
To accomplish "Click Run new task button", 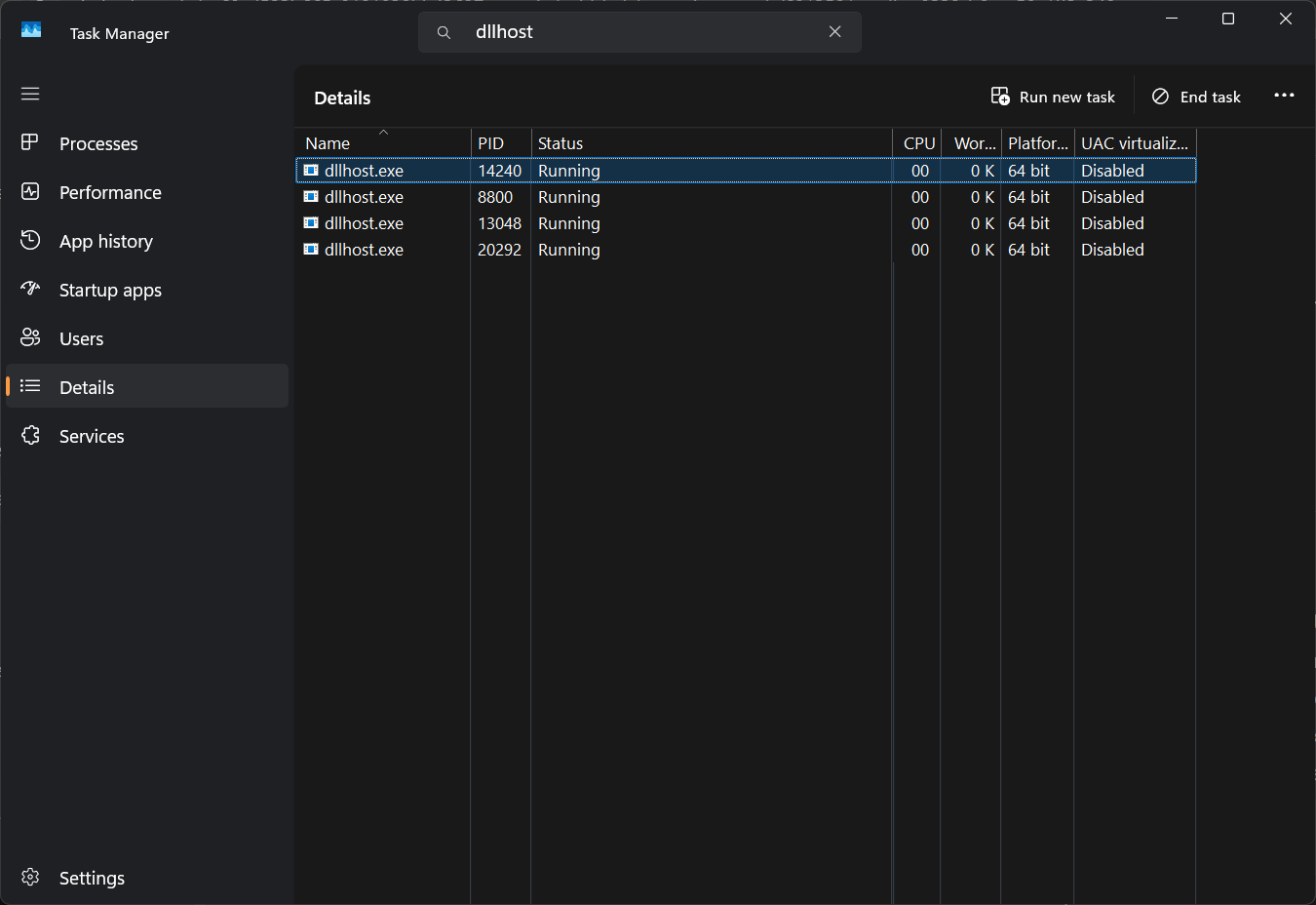I will coord(1053,97).
